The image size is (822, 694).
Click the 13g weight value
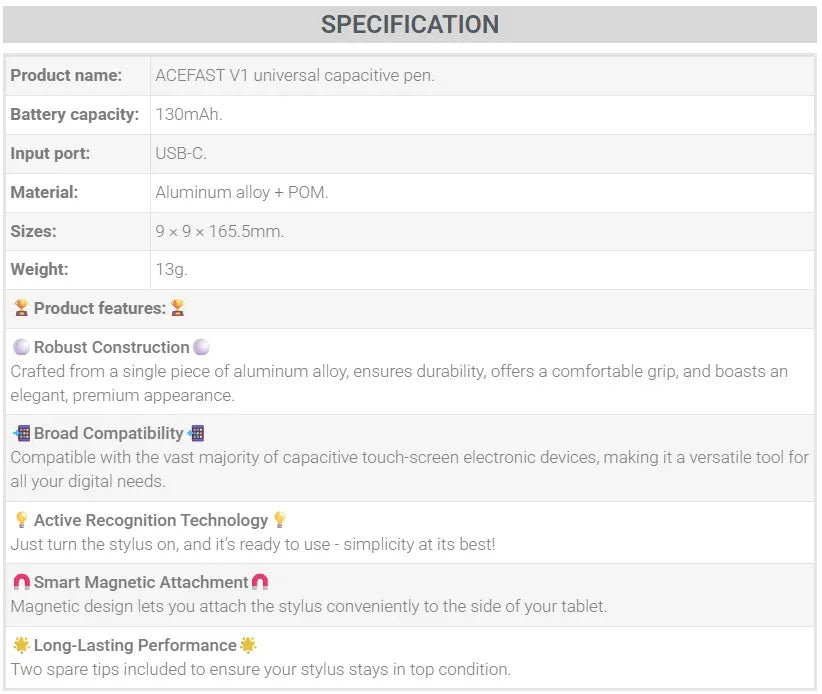coord(171,269)
